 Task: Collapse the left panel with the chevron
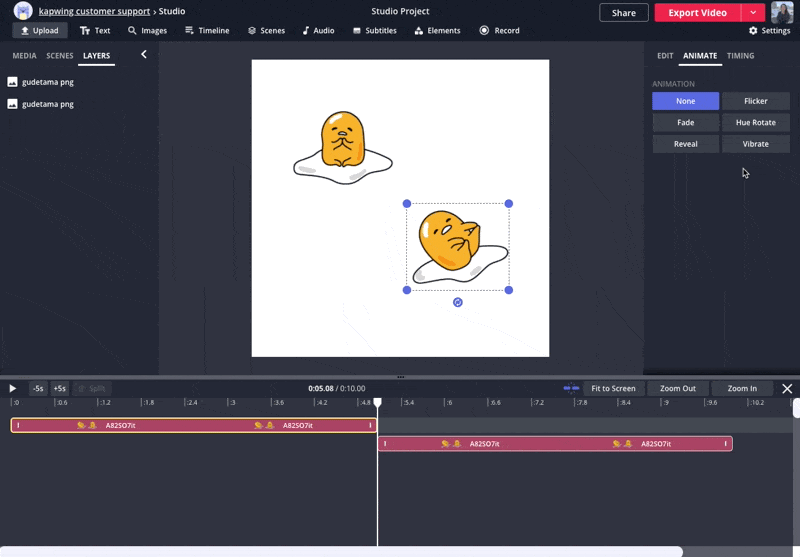(144, 55)
